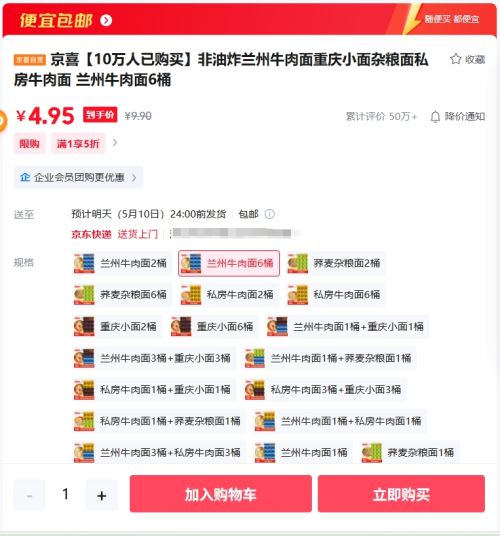Screen dimensions: 500x536
Task: Select the 重庆小面6桶 spec option
Action: [214, 326]
